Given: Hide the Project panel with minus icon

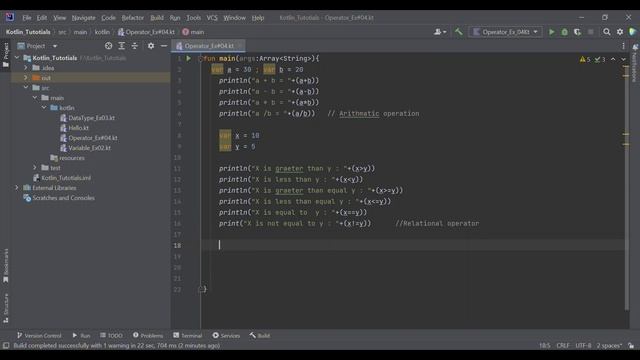Looking at the screenshot, I should 164,46.
